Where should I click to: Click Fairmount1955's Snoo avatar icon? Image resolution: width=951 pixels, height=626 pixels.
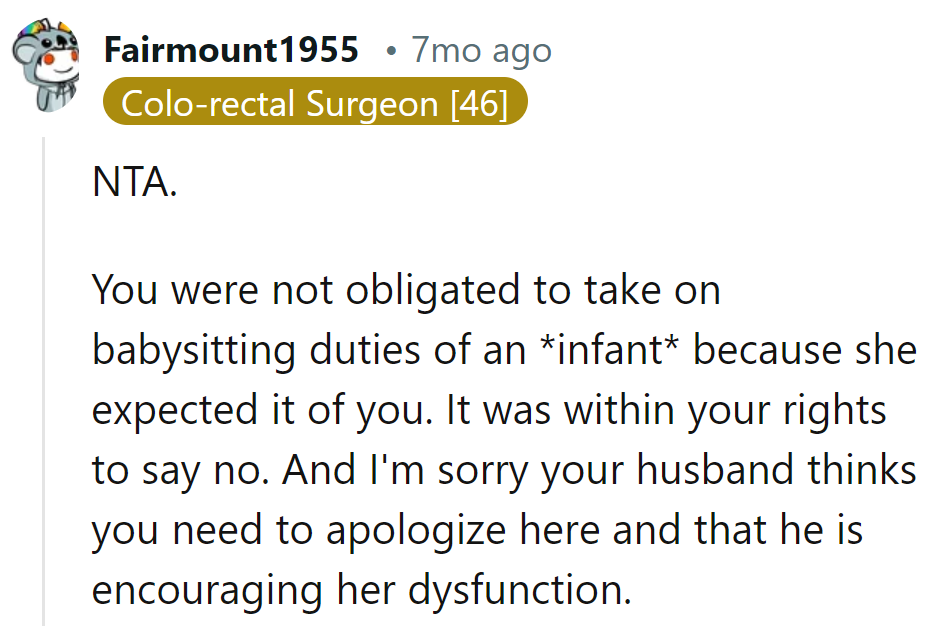(46, 68)
